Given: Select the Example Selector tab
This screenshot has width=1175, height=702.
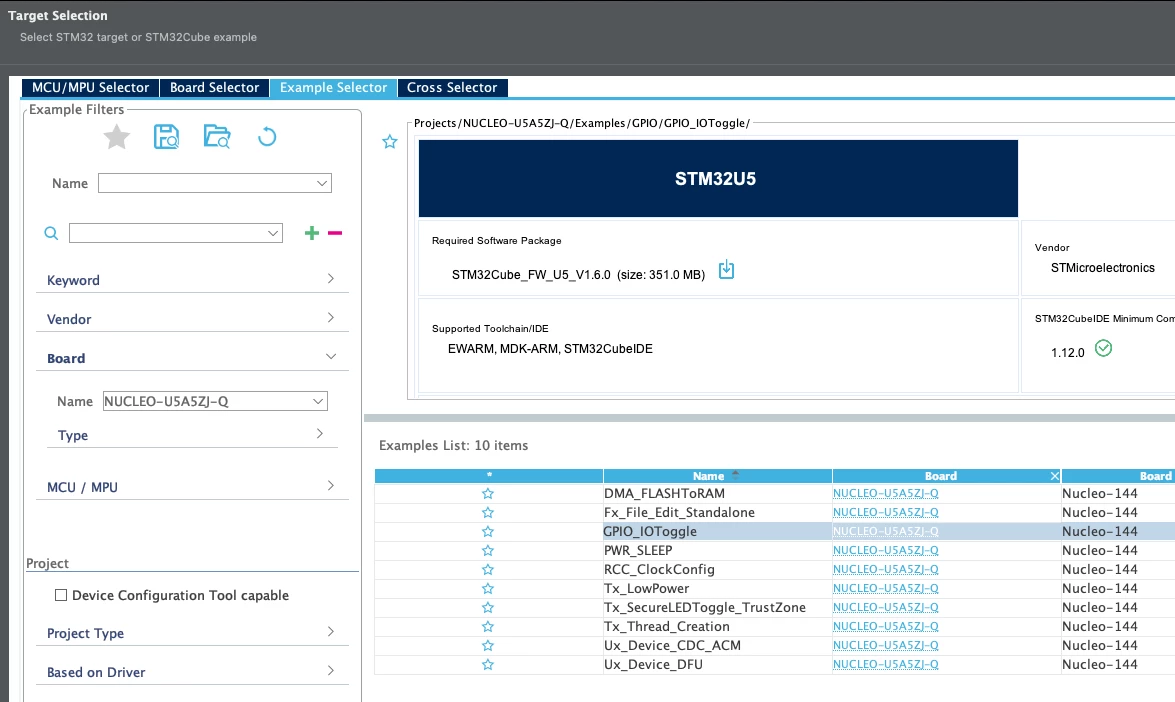Looking at the screenshot, I should (333, 88).
